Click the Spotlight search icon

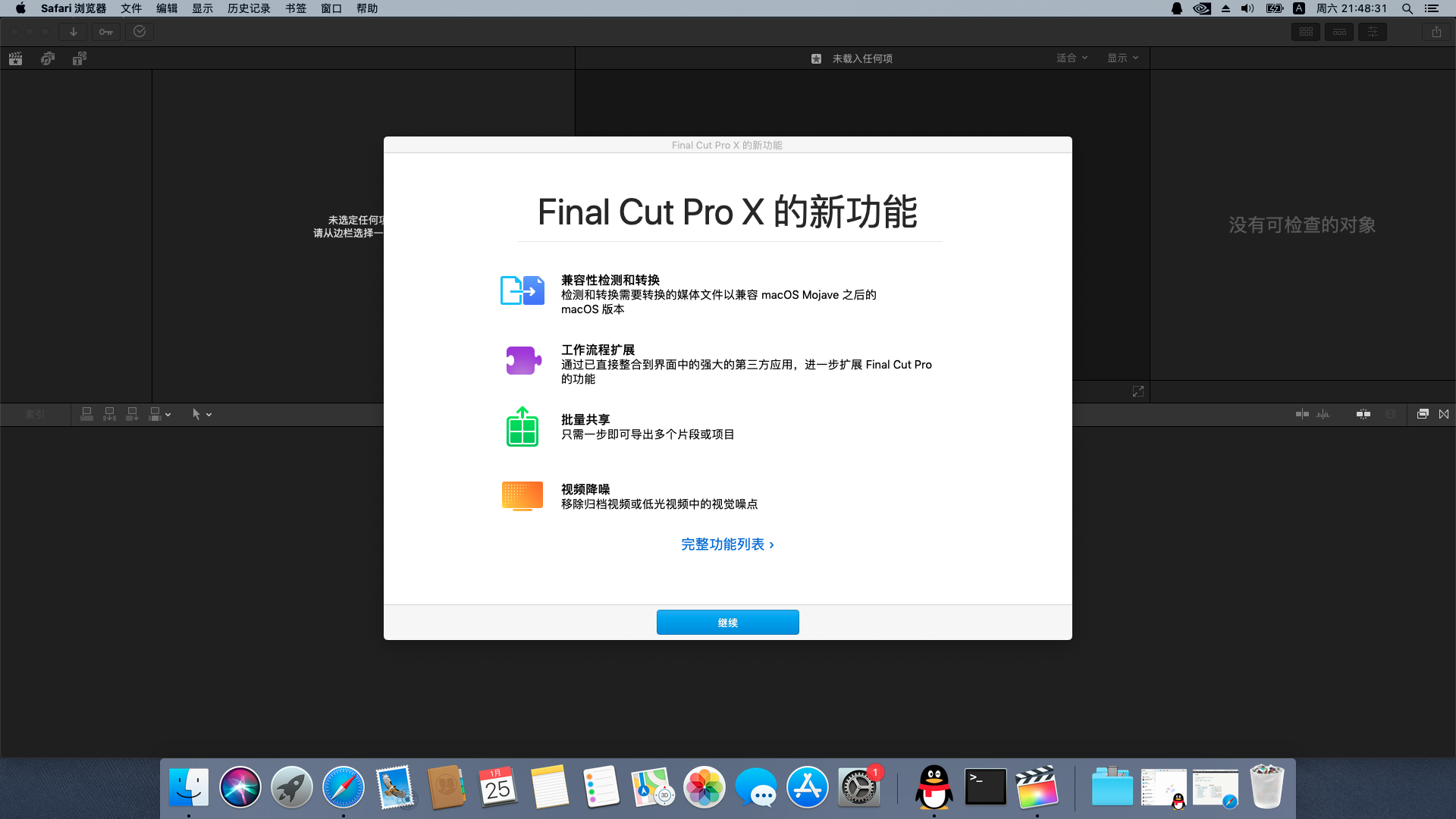(1407, 8)
